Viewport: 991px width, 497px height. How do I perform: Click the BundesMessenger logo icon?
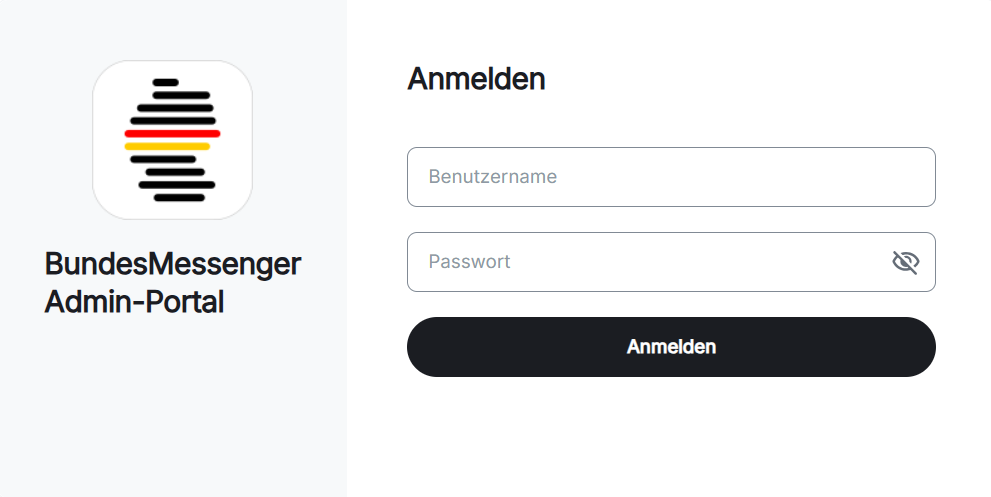click(x=173, y=140)
